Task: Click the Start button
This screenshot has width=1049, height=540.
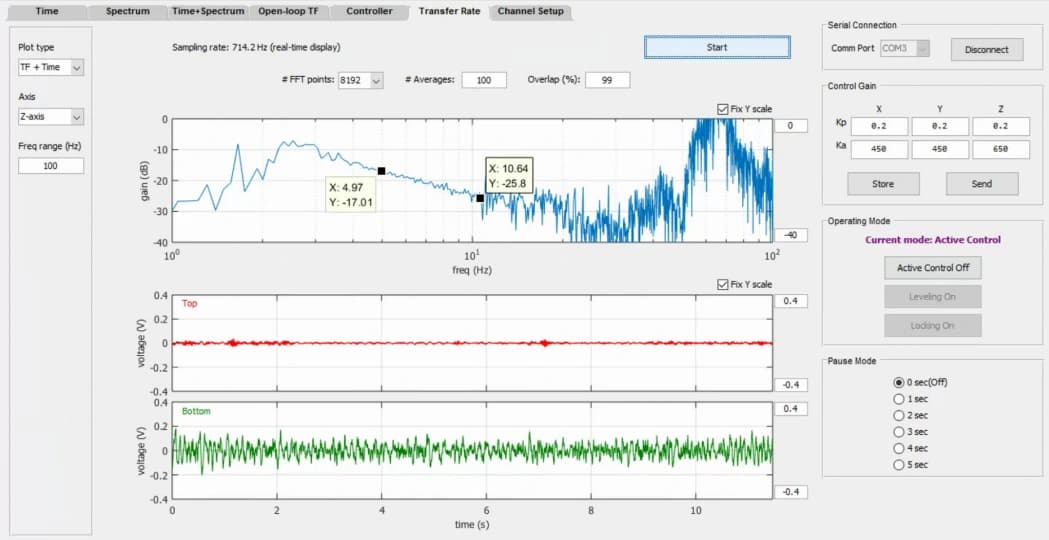Action: point(717,47)
